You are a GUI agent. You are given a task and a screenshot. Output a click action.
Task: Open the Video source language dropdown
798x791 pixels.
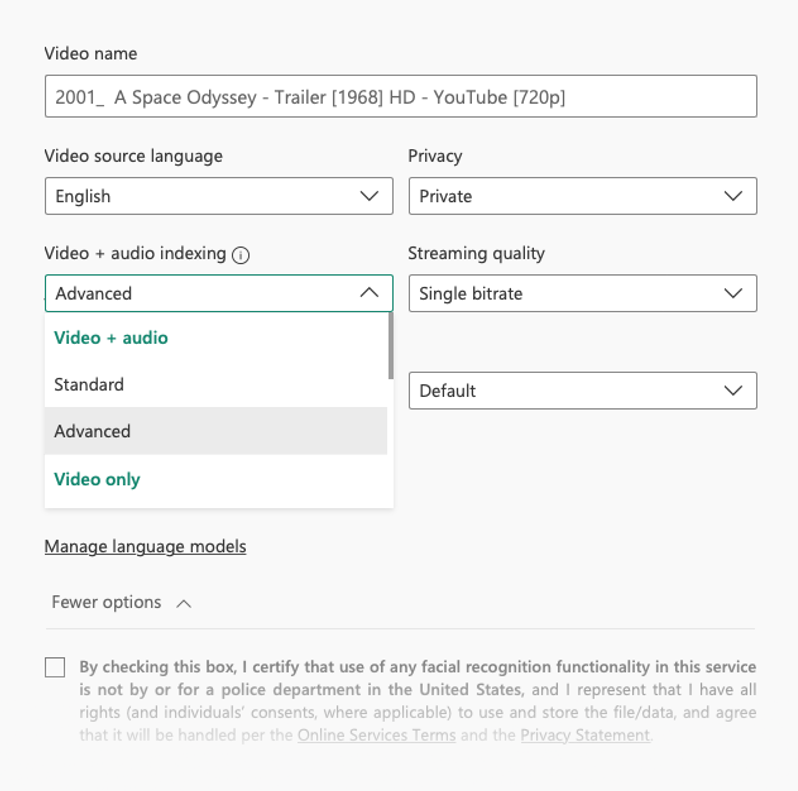click(x=219, y=196)
